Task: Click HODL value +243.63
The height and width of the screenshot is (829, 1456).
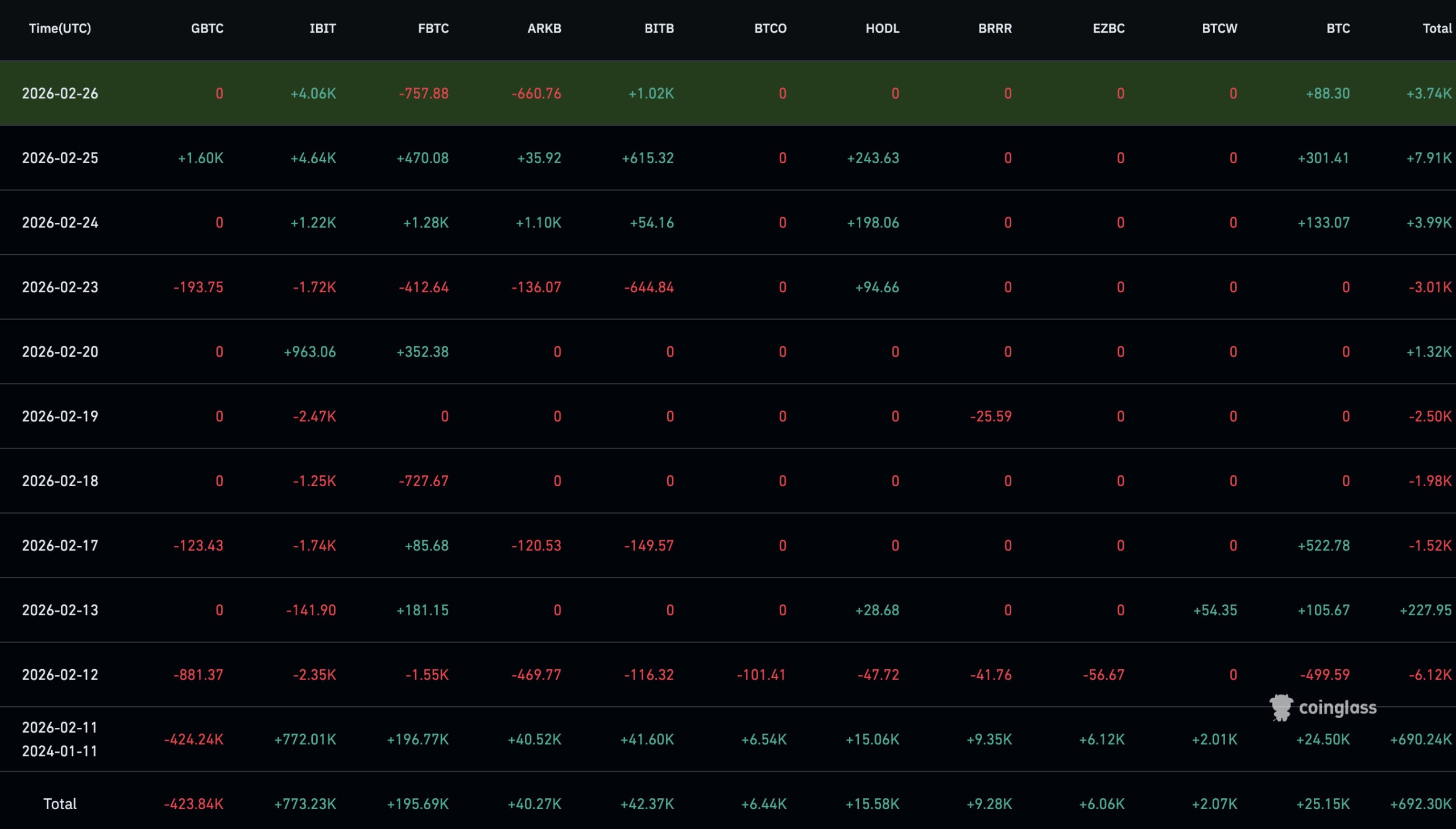Action: [x=873, y=157]
